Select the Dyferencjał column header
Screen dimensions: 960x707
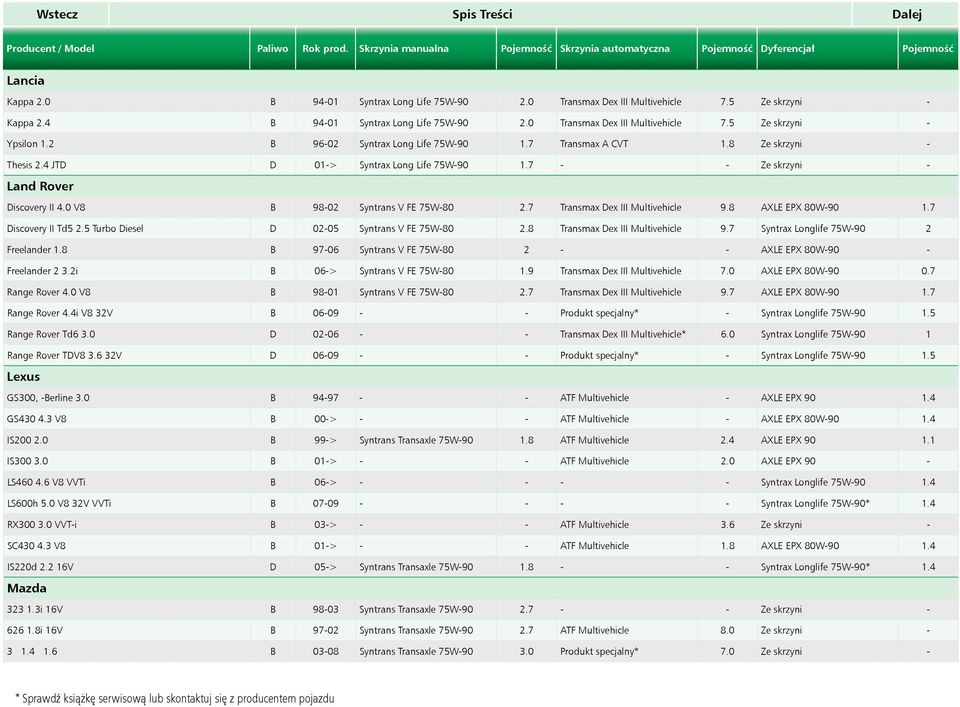click(x=787, y=48)
